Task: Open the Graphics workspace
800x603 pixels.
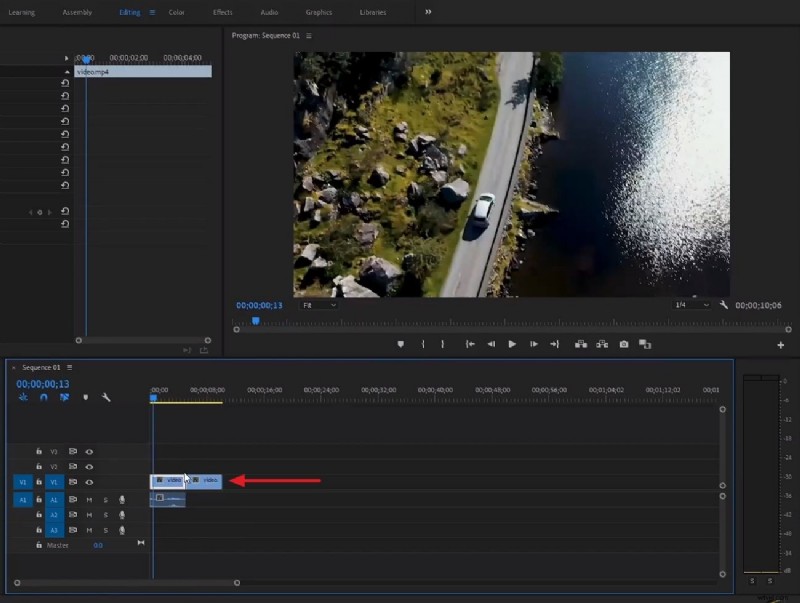Action: (x=318, y=12)
